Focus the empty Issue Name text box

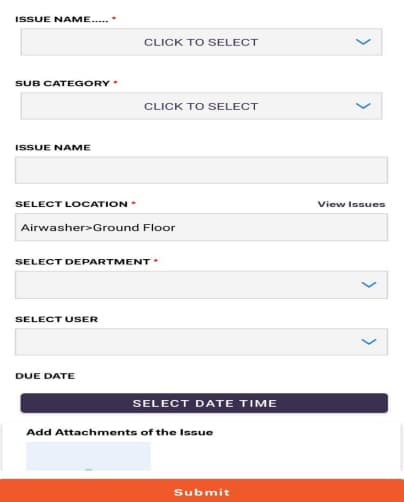(201, 170)
